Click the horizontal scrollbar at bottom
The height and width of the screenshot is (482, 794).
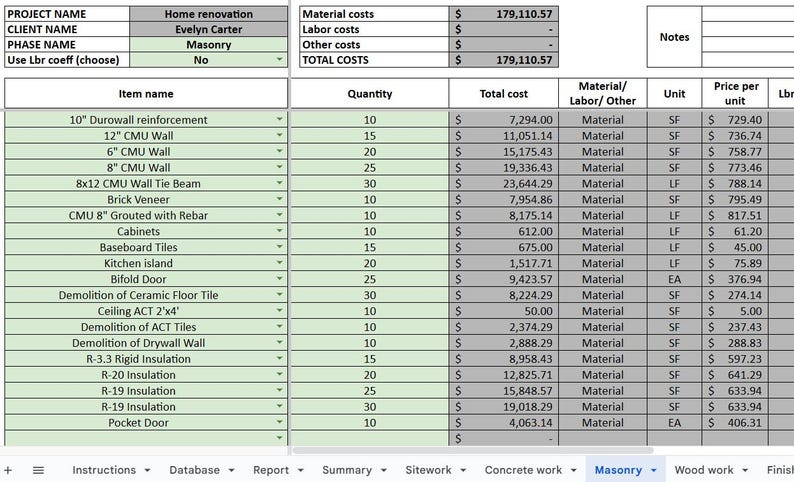tap(473, 450)
